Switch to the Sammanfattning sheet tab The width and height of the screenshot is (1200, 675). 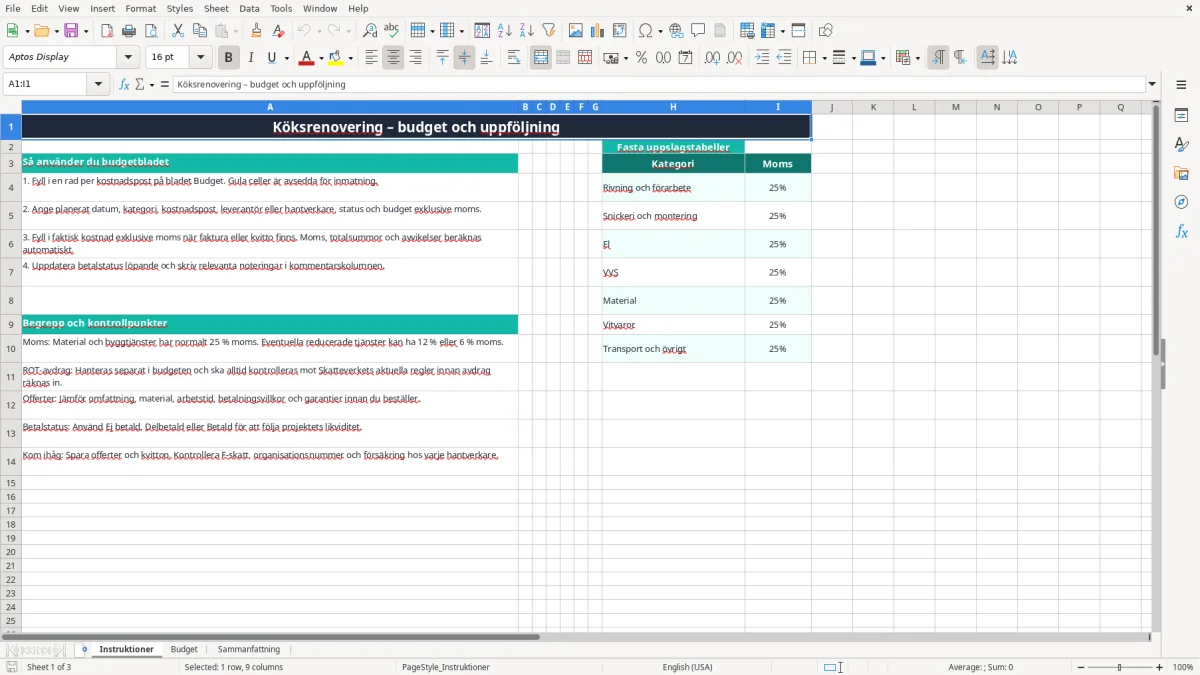coord(249,649)
